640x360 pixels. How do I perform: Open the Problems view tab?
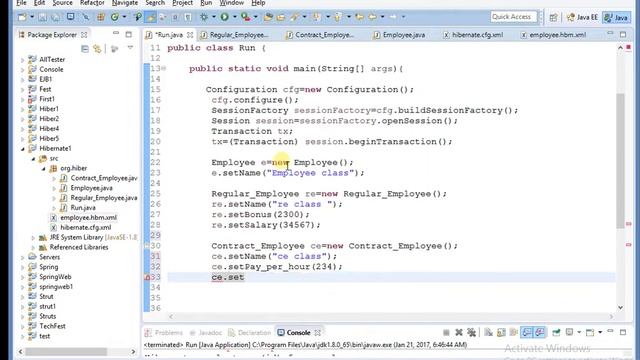click(164, 333)
